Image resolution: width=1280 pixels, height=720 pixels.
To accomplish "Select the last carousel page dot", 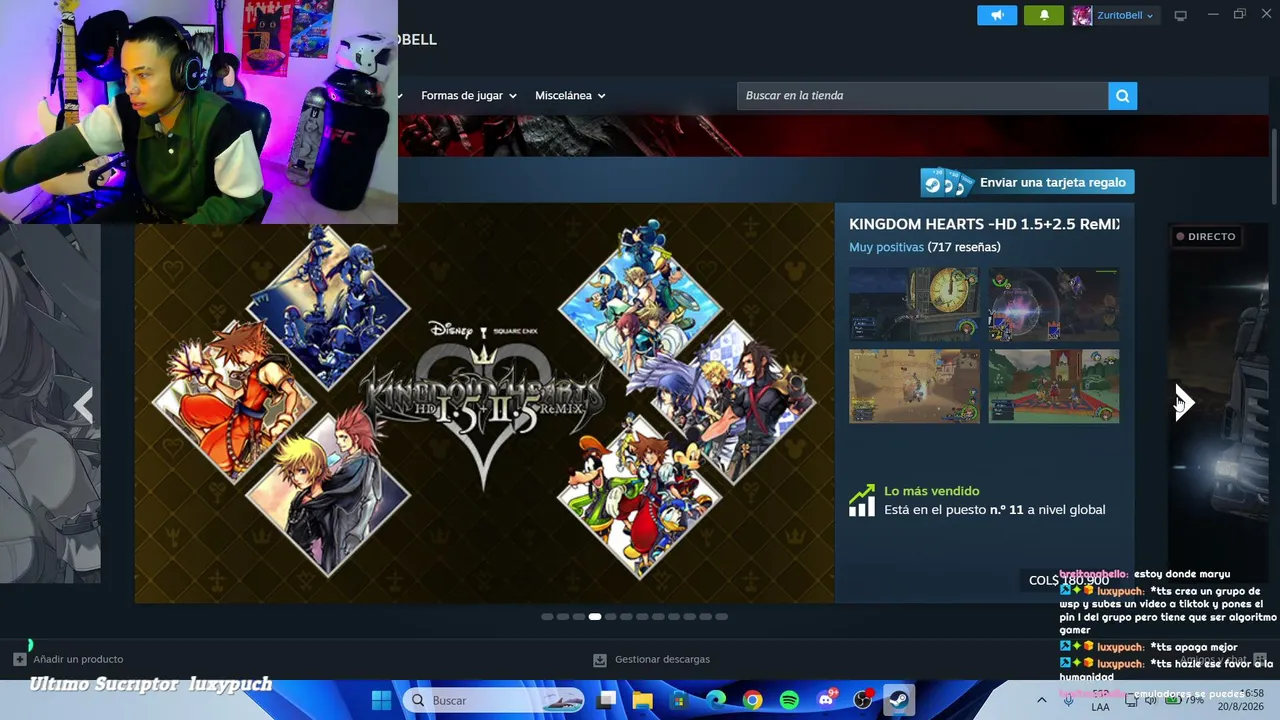I will 722,617.
